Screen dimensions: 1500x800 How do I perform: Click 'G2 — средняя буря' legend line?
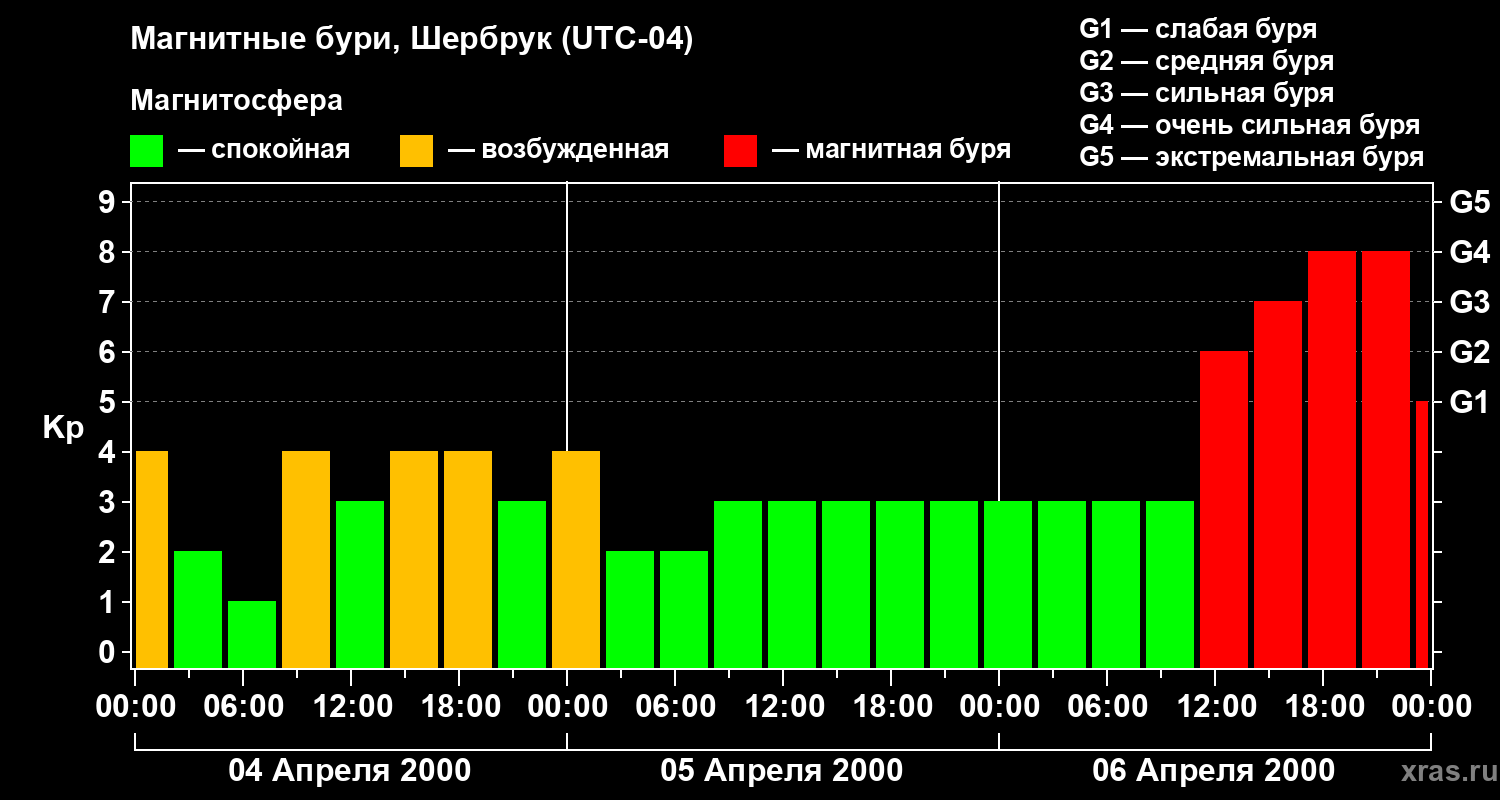point(1207,61)
